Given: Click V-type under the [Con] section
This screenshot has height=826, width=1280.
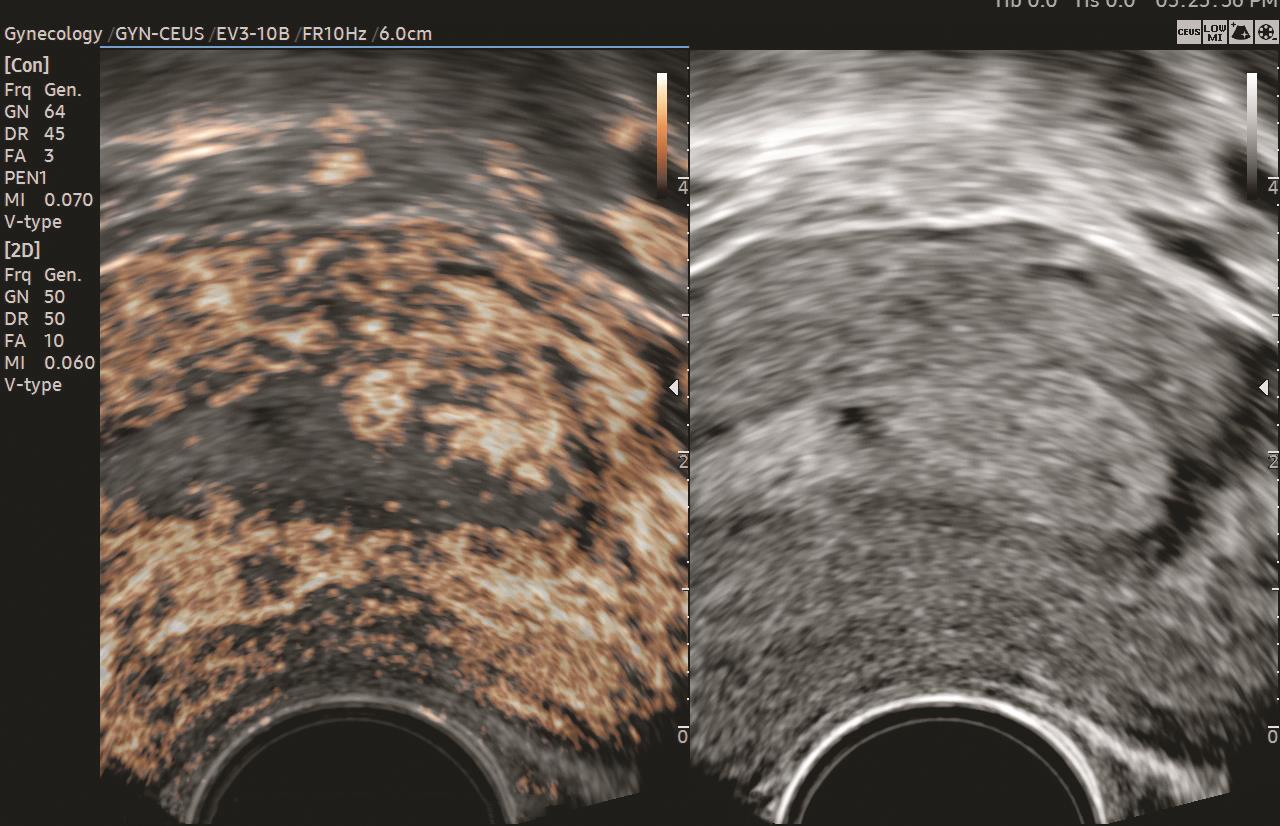Looking at the screenshot, I should point(33,222).
